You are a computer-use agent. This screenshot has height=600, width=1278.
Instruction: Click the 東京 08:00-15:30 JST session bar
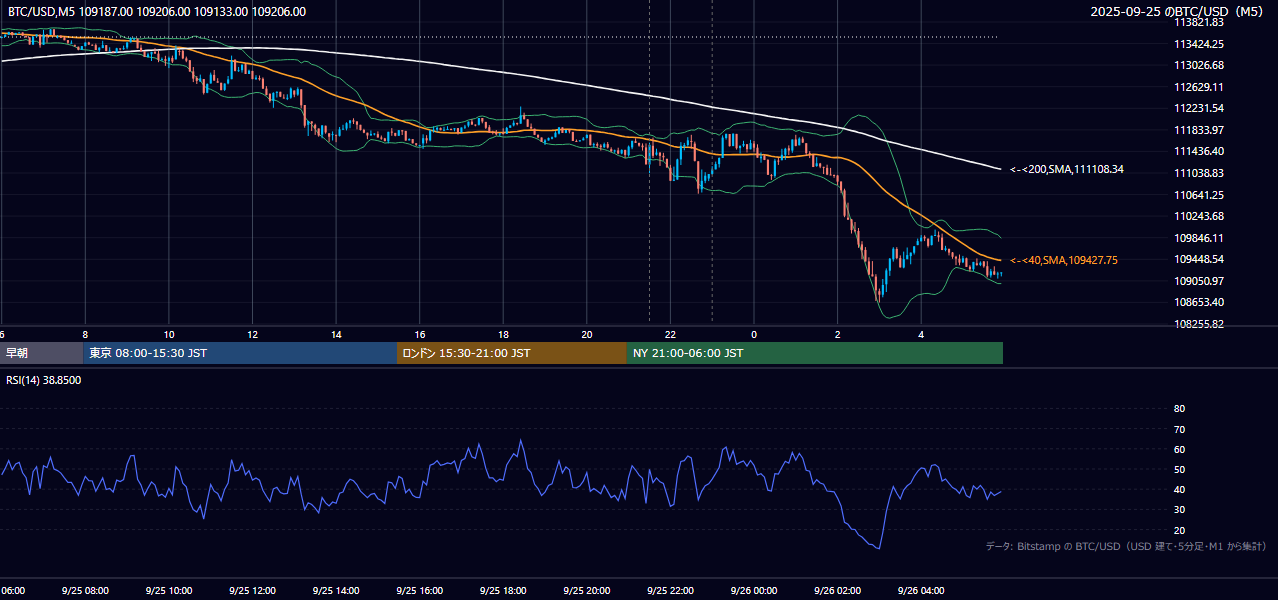tap(240, 353)
